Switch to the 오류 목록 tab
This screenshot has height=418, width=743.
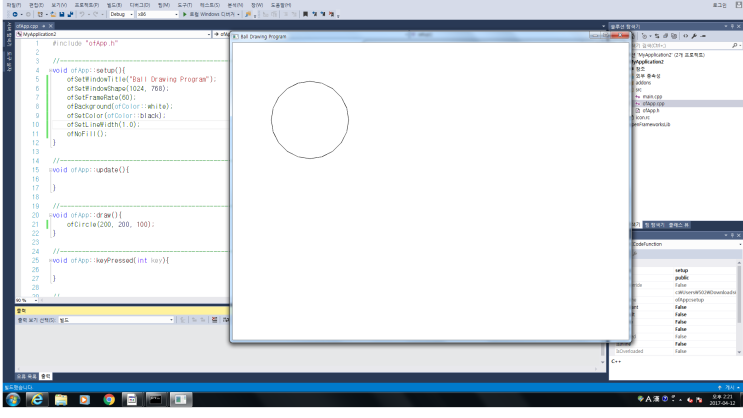(x=27, y=376)
